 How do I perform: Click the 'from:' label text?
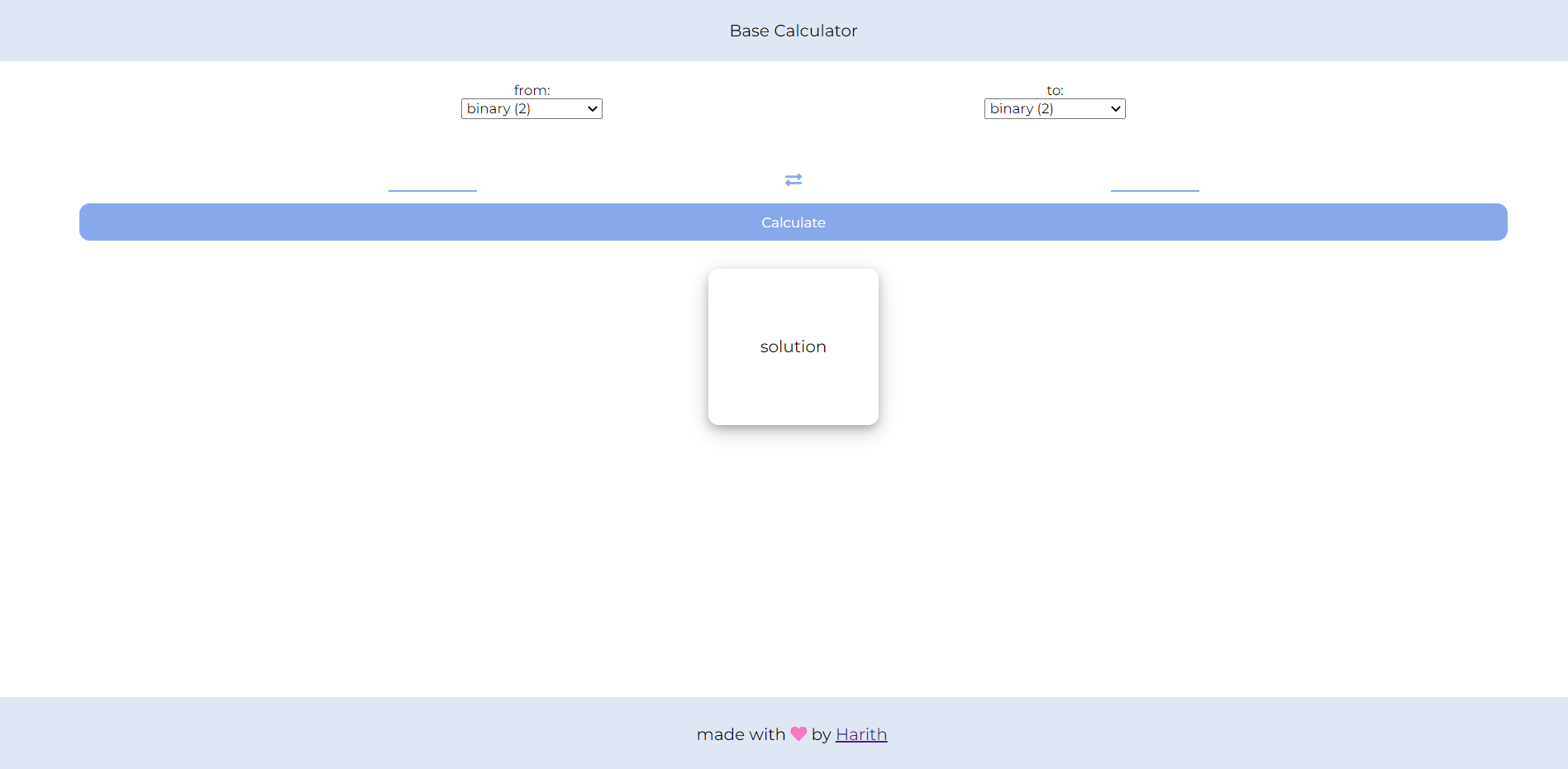531,90
